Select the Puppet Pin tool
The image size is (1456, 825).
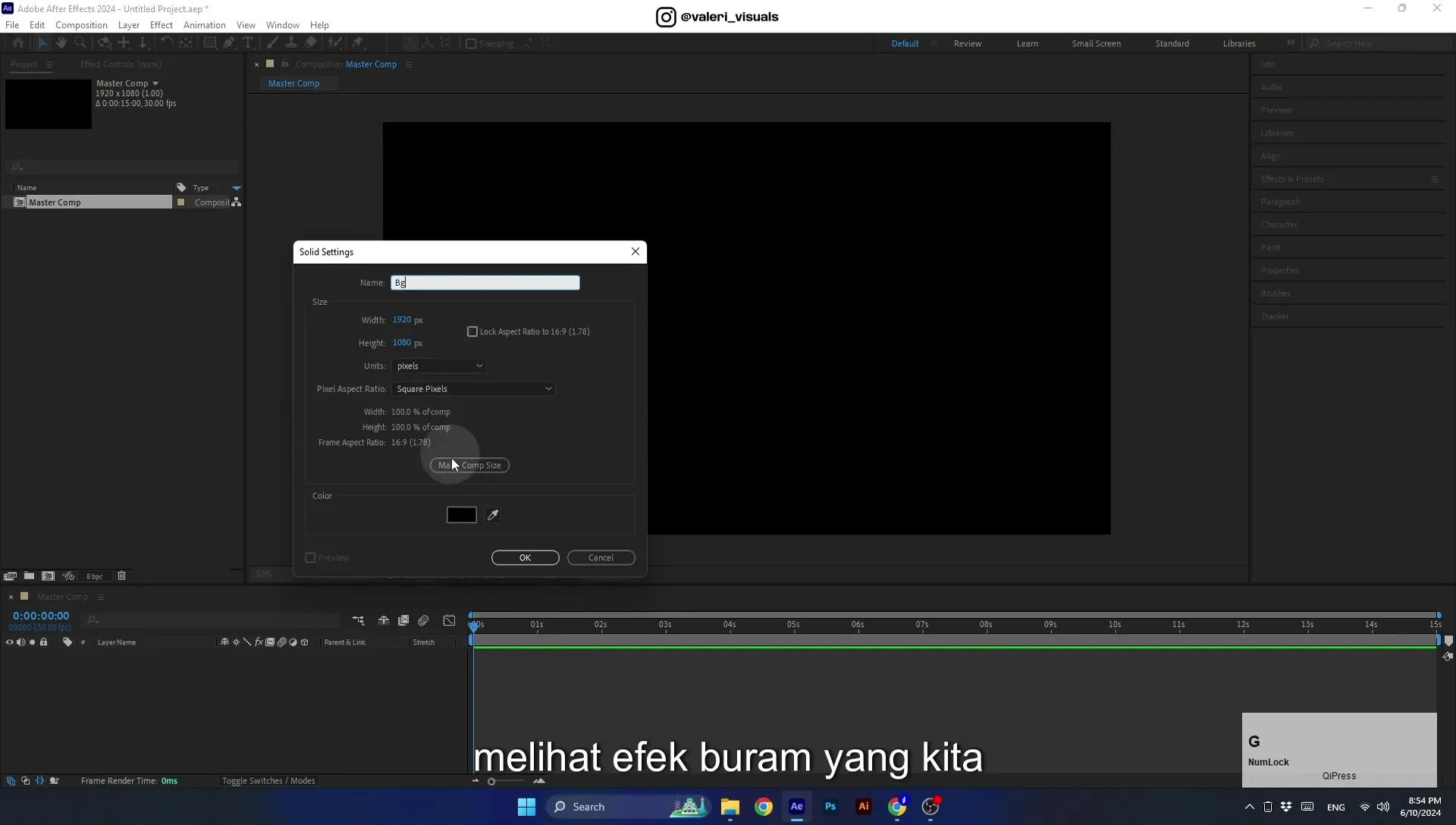click(x=359, y=43)
